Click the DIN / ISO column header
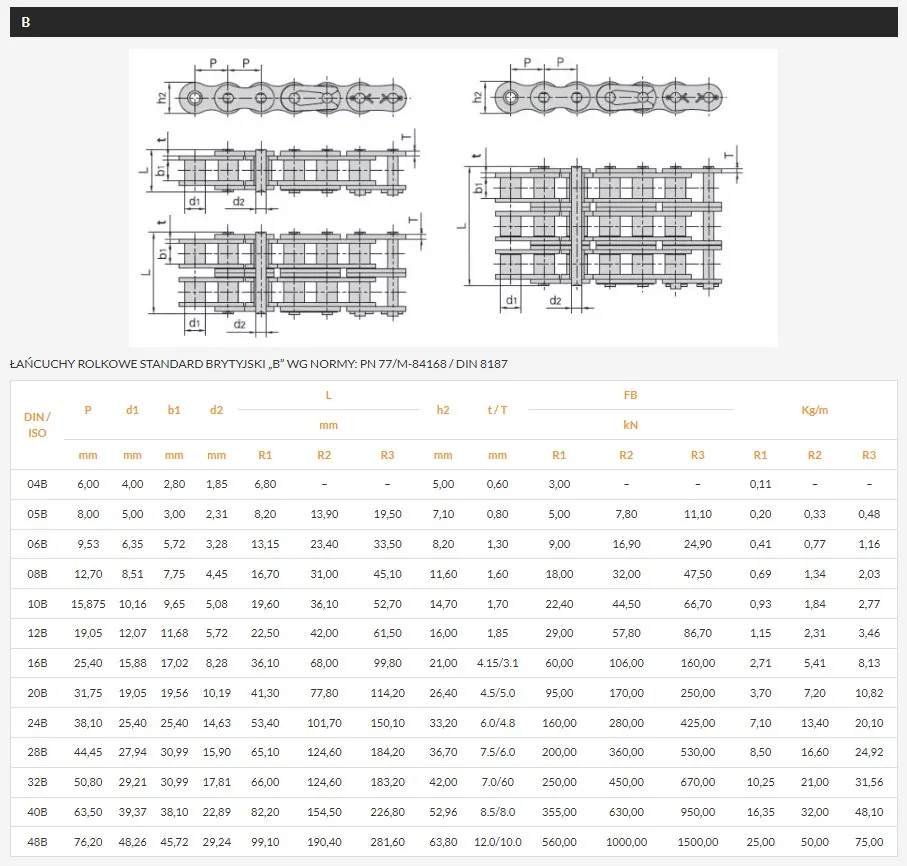The image size is (907, 866). 37,425
